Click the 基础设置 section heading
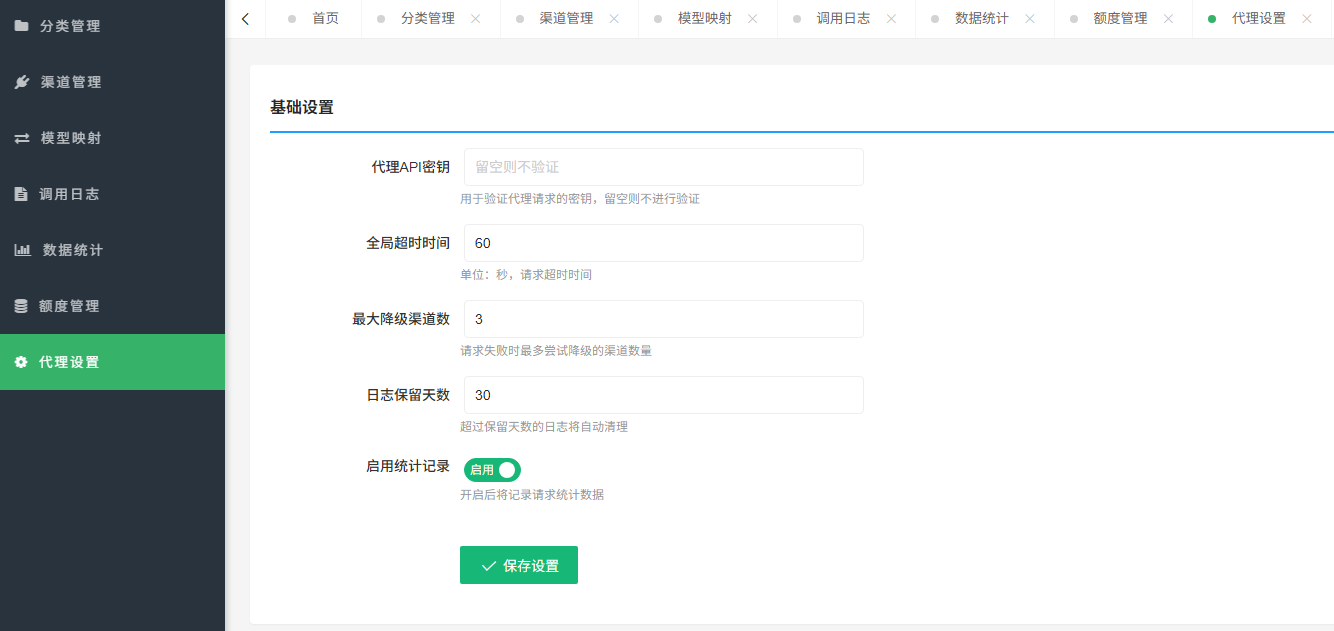This screenshot has height=631, width=1334. click(x=302, y=108)
